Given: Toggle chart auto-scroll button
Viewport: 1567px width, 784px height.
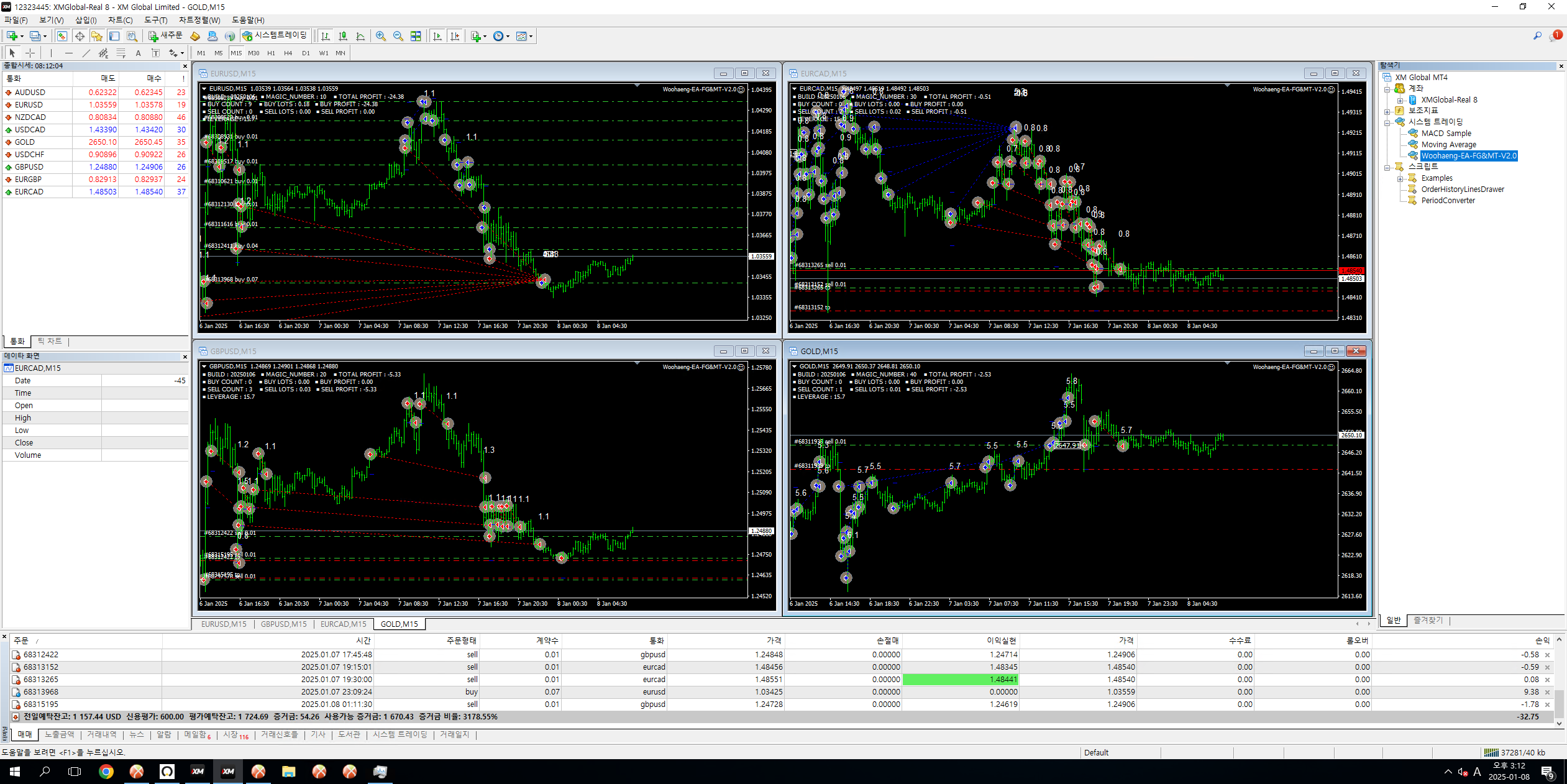Looking at the screenshot, I should 437,37.
